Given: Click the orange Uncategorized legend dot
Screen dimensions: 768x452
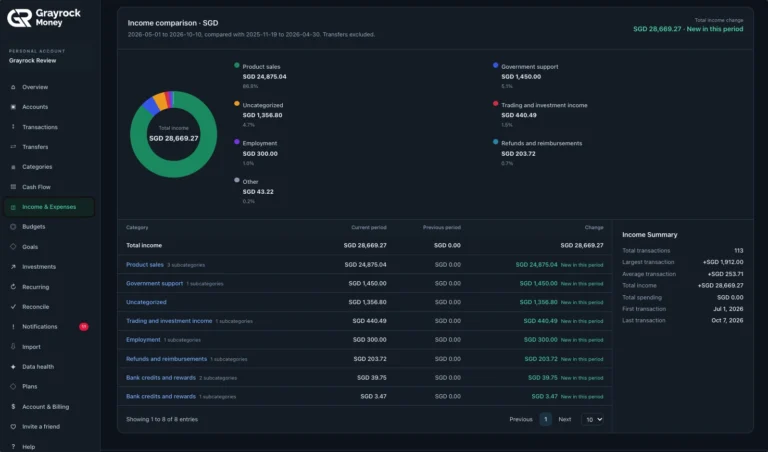Looking at the screenshot, I should (237, 103).
